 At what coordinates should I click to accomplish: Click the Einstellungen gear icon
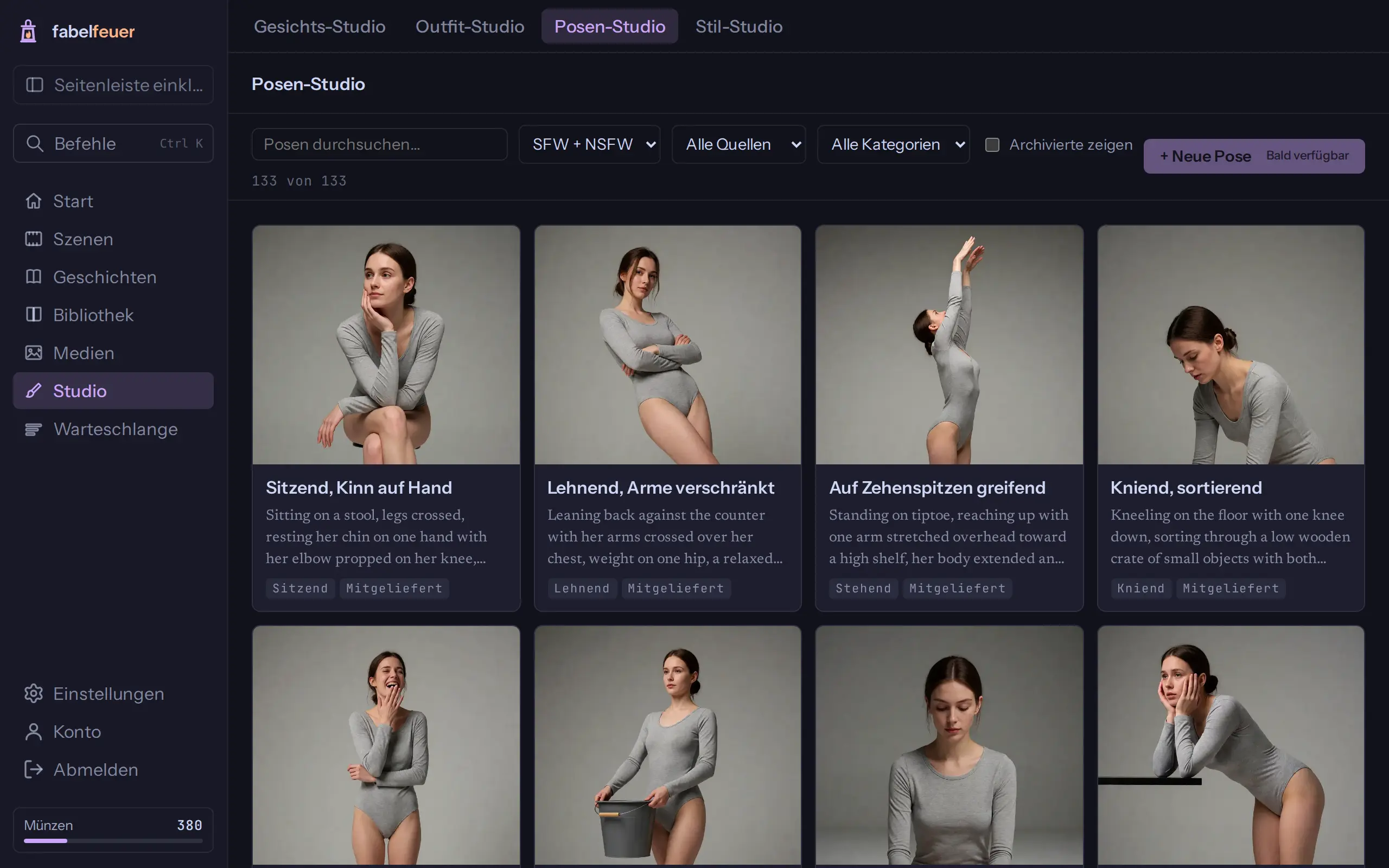coord(34,693)
